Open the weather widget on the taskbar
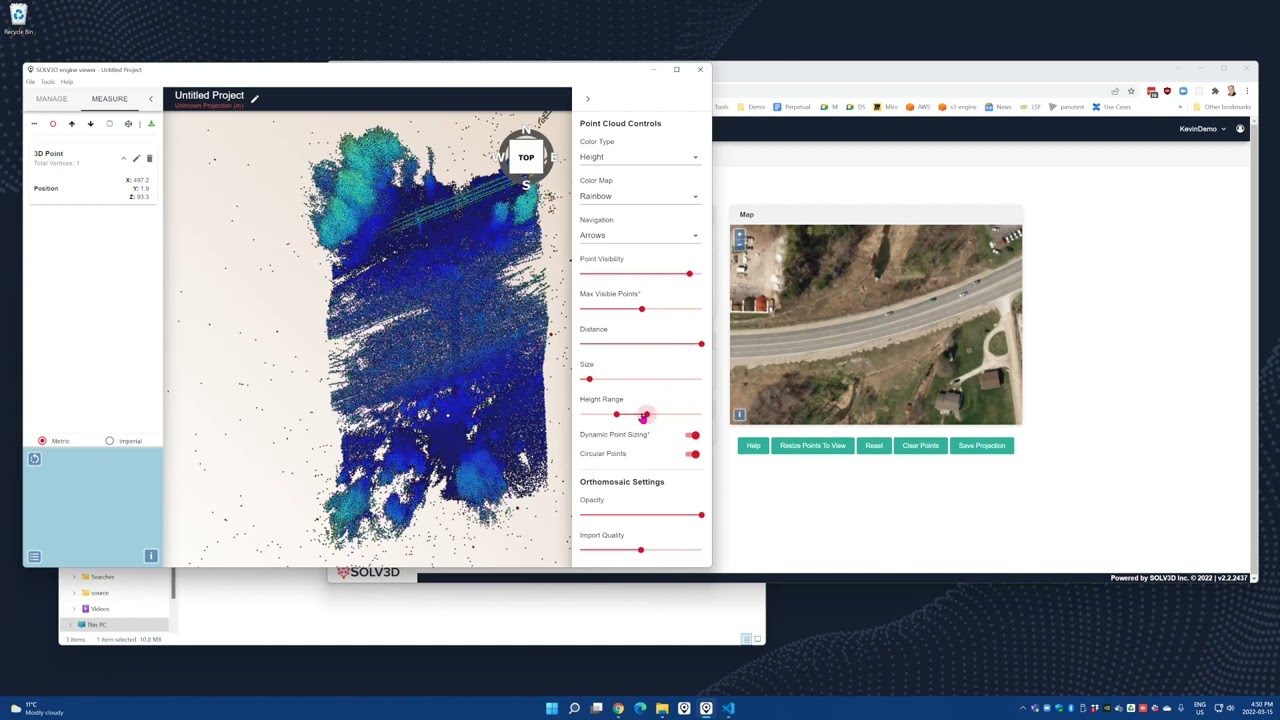The width and height of the screenshot is (1280, 720). click(x=36, y=709)
